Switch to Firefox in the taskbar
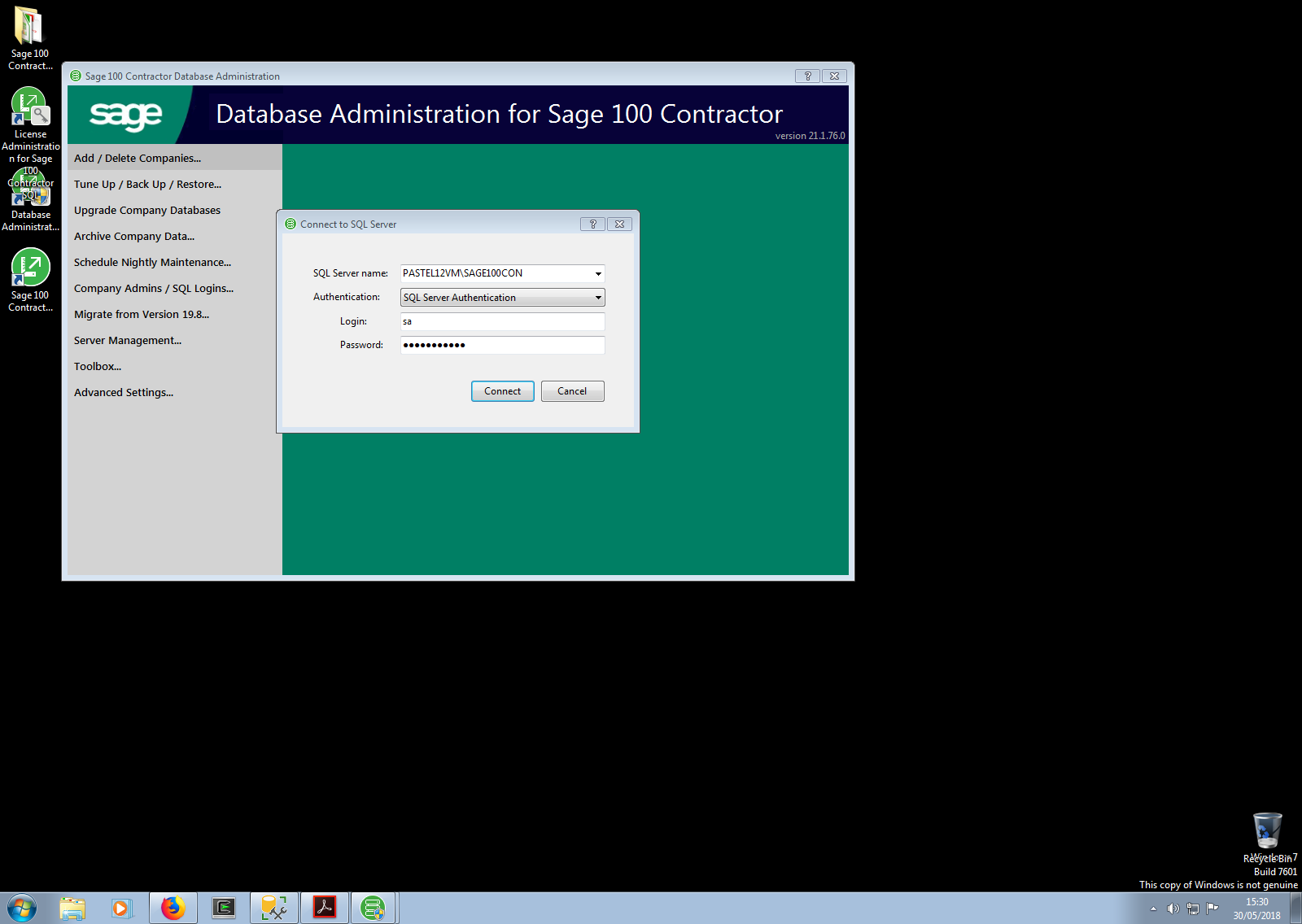The image size is (1302, 924). [x=173, y=908]
